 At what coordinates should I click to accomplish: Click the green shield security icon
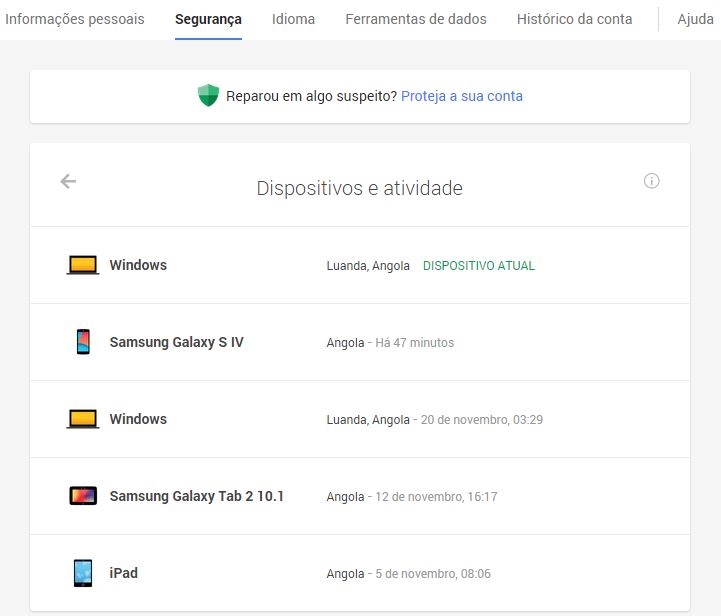click(208, 96)
